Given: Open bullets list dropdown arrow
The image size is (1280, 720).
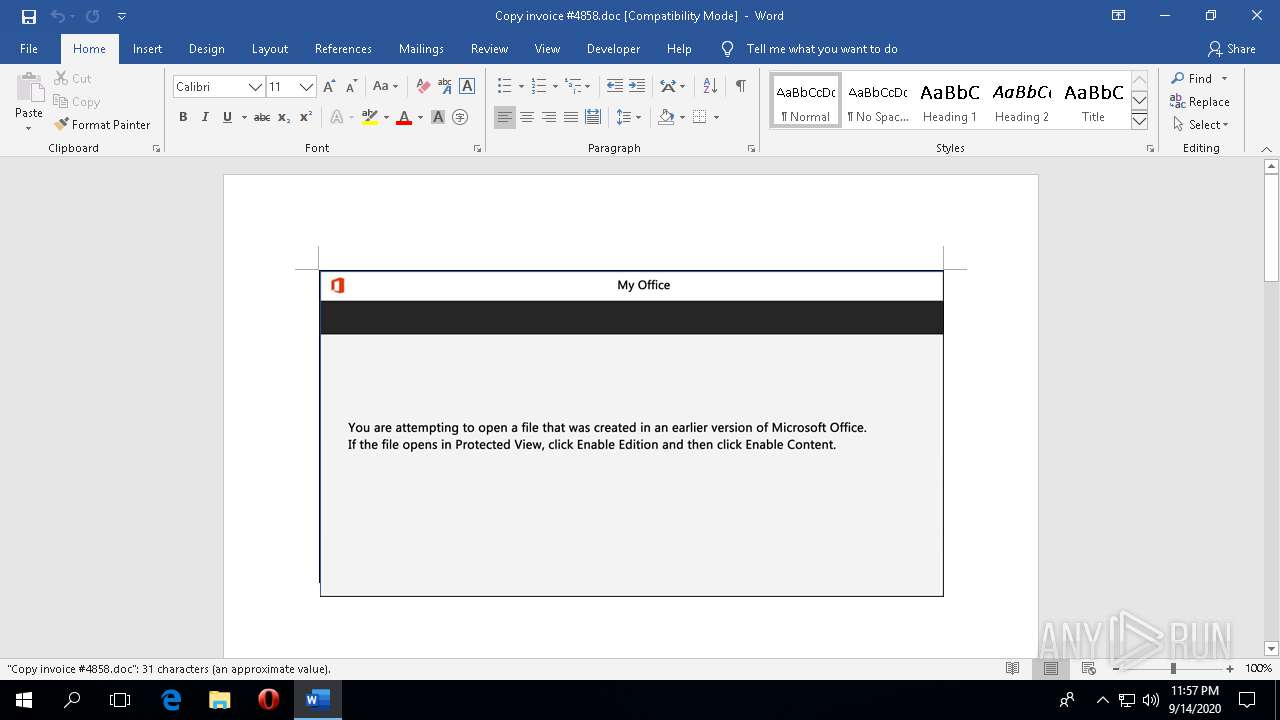Looking at the screenshot, I should pyautogui.click(x=521, y=87).
